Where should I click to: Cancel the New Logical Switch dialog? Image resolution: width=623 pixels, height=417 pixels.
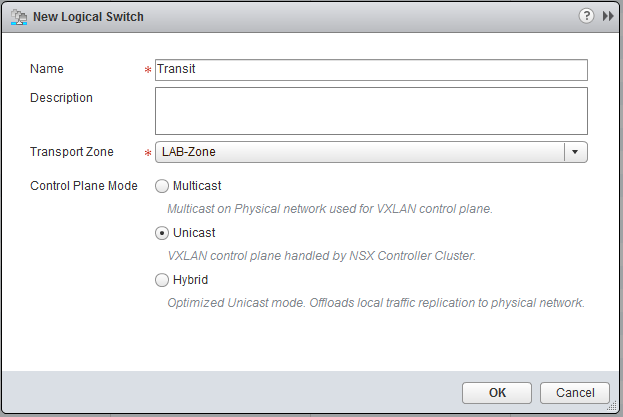574,393
